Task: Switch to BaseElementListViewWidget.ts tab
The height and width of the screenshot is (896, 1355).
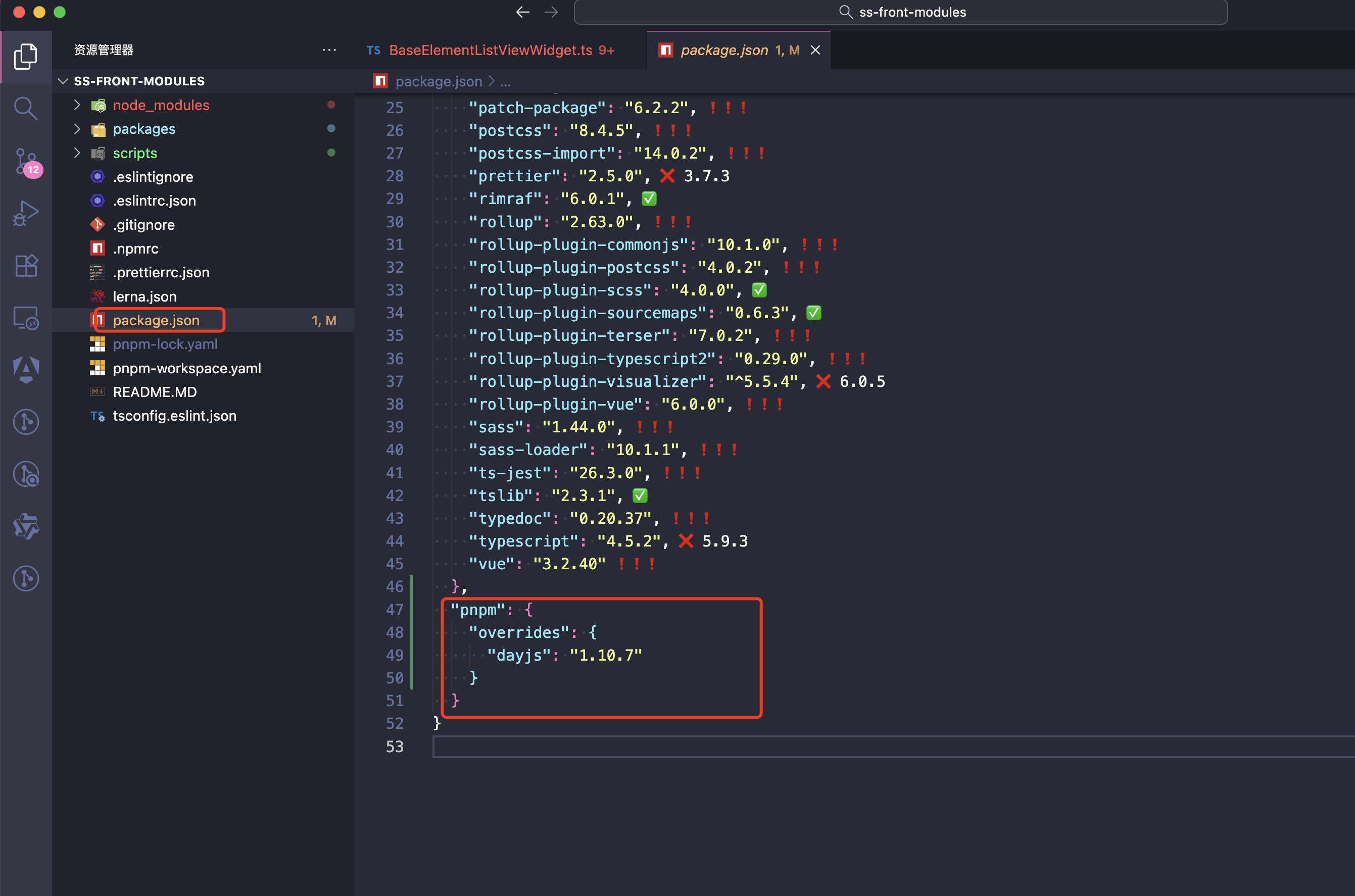Action: coord(491,51)
